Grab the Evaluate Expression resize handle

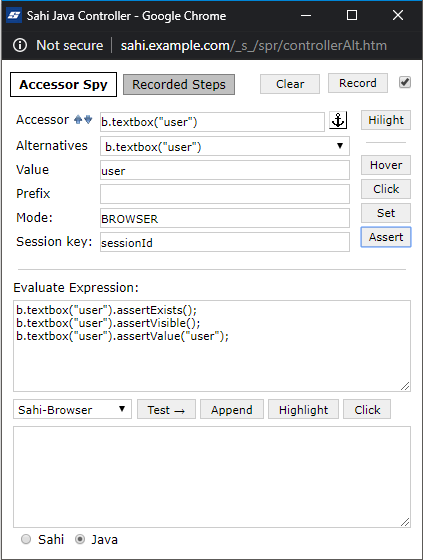pyautogui.click(x=405, y=386)
